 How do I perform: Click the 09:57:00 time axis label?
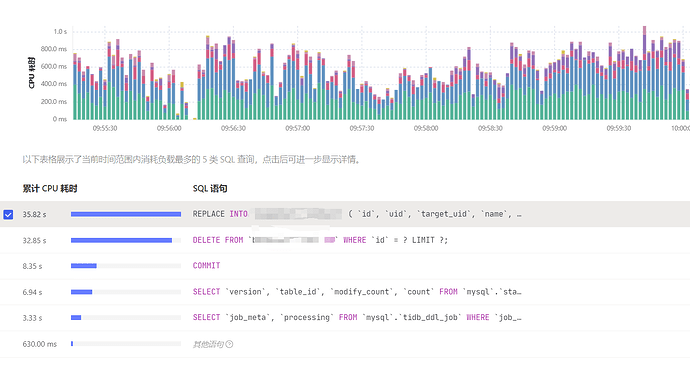pos(297,128)
